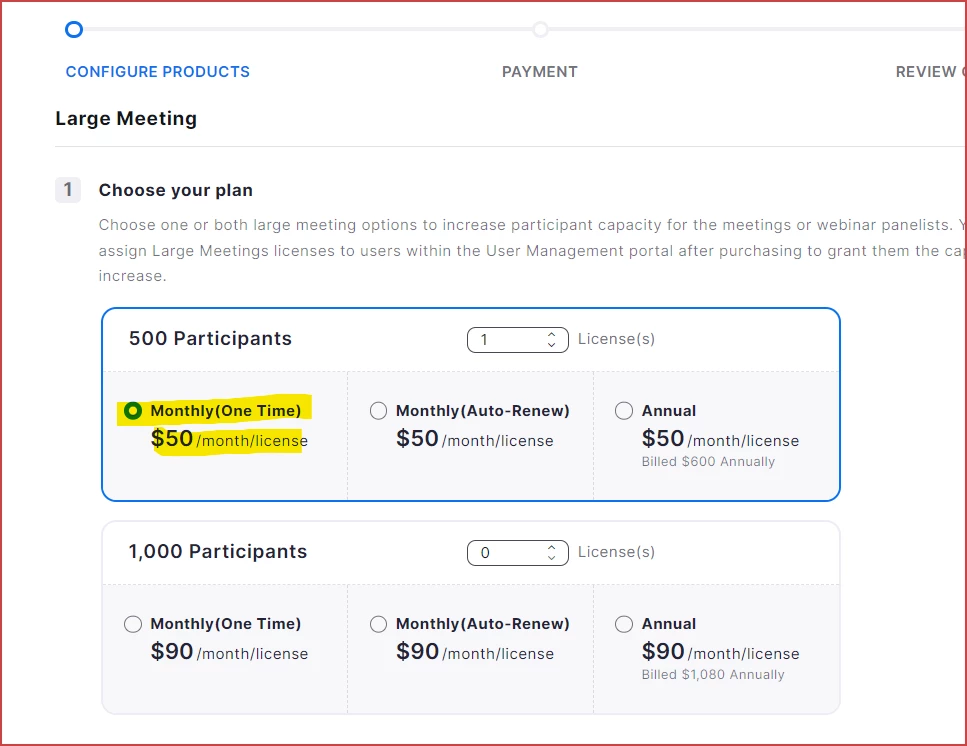Click the step 1 number badge
Screen dimensions: 967x746
coord(68,190)
